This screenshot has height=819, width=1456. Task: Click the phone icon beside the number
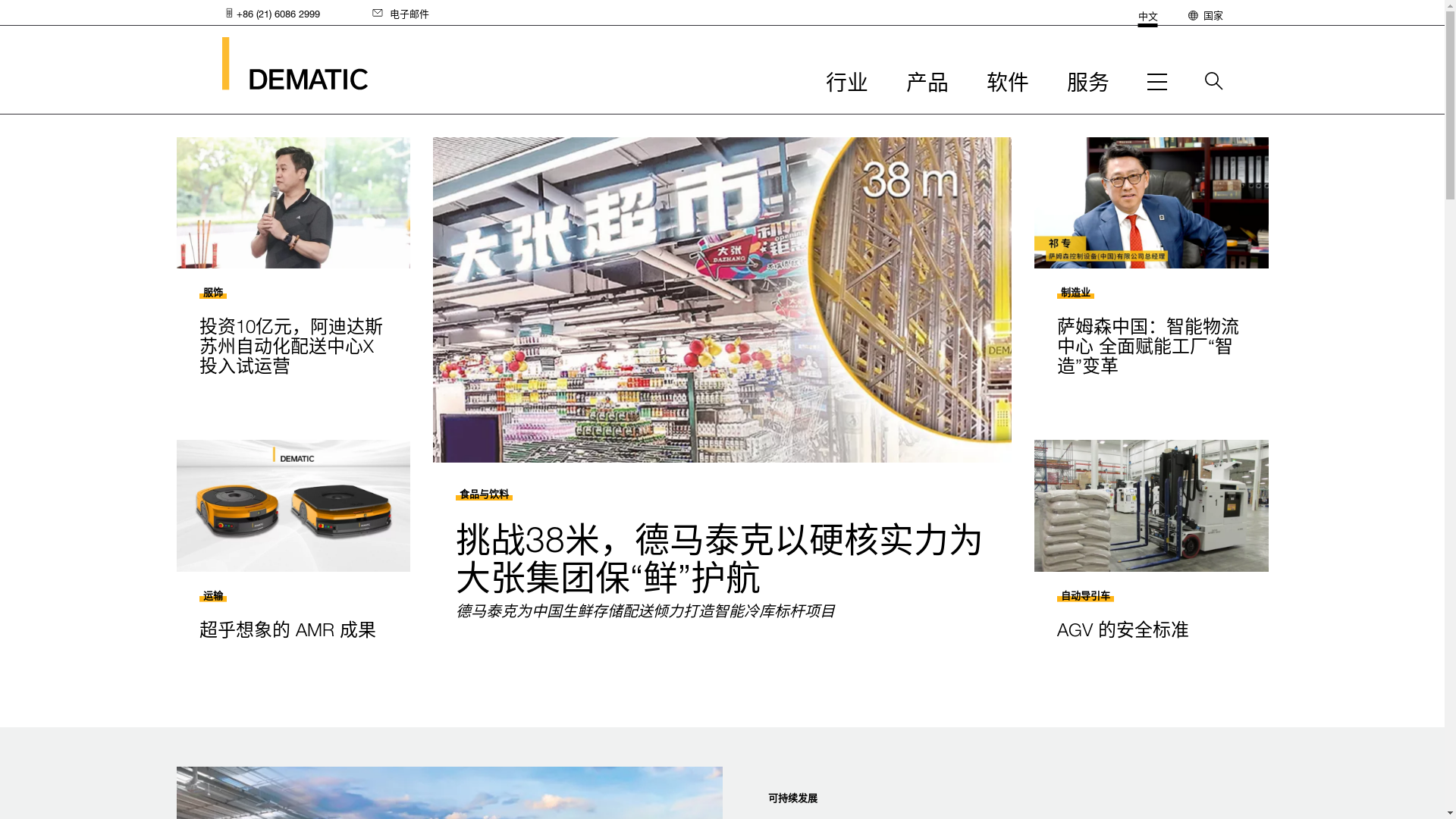coord(229,13)
